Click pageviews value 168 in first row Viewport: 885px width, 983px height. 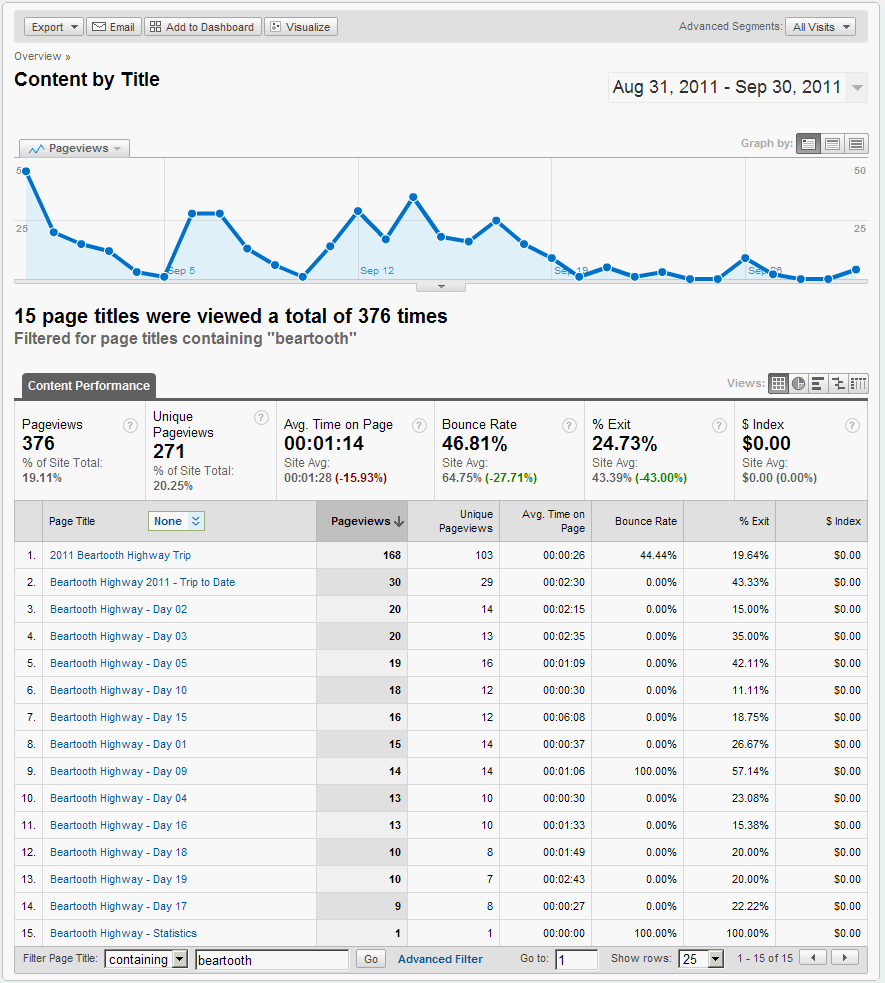392,555
